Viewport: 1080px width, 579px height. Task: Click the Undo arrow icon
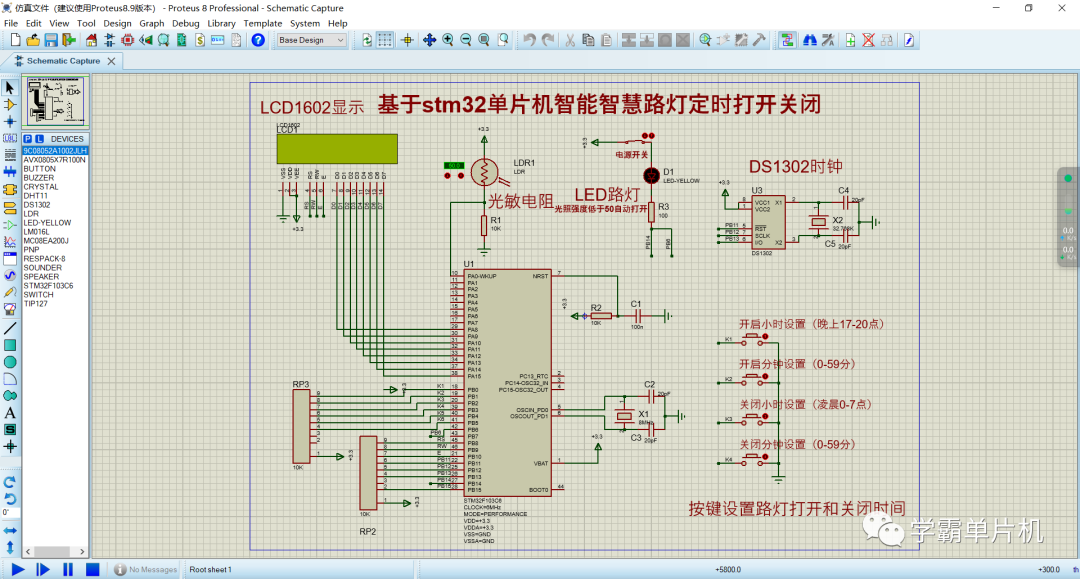528,40
